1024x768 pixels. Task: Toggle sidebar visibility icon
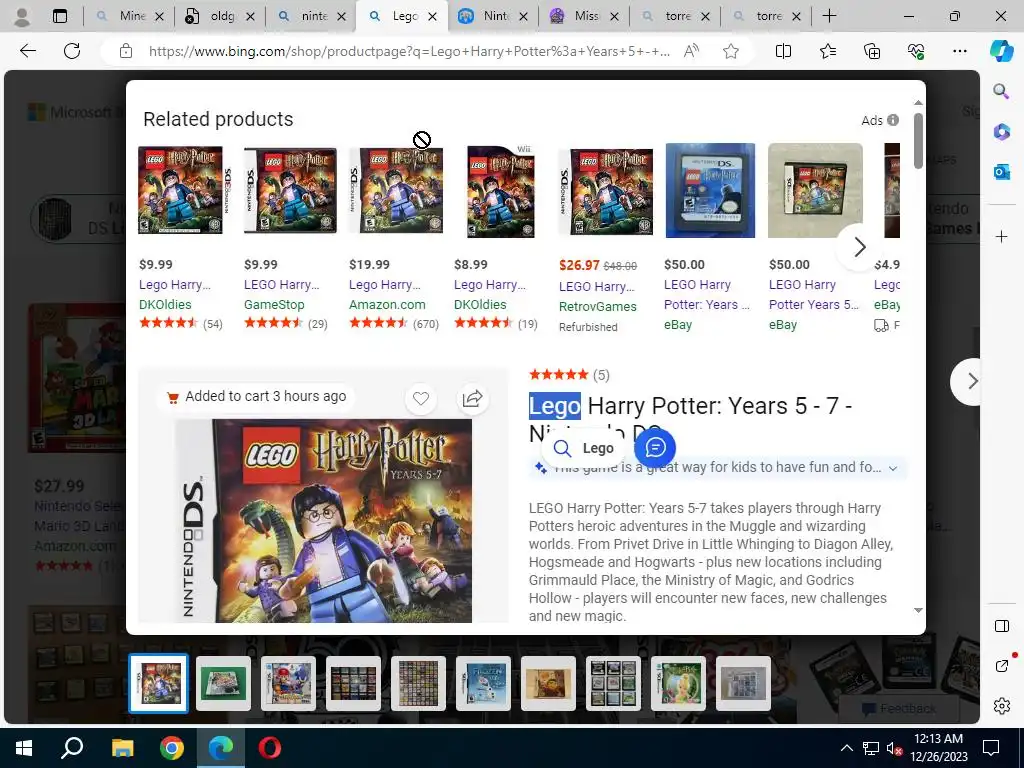click(x=1001, y=626)
